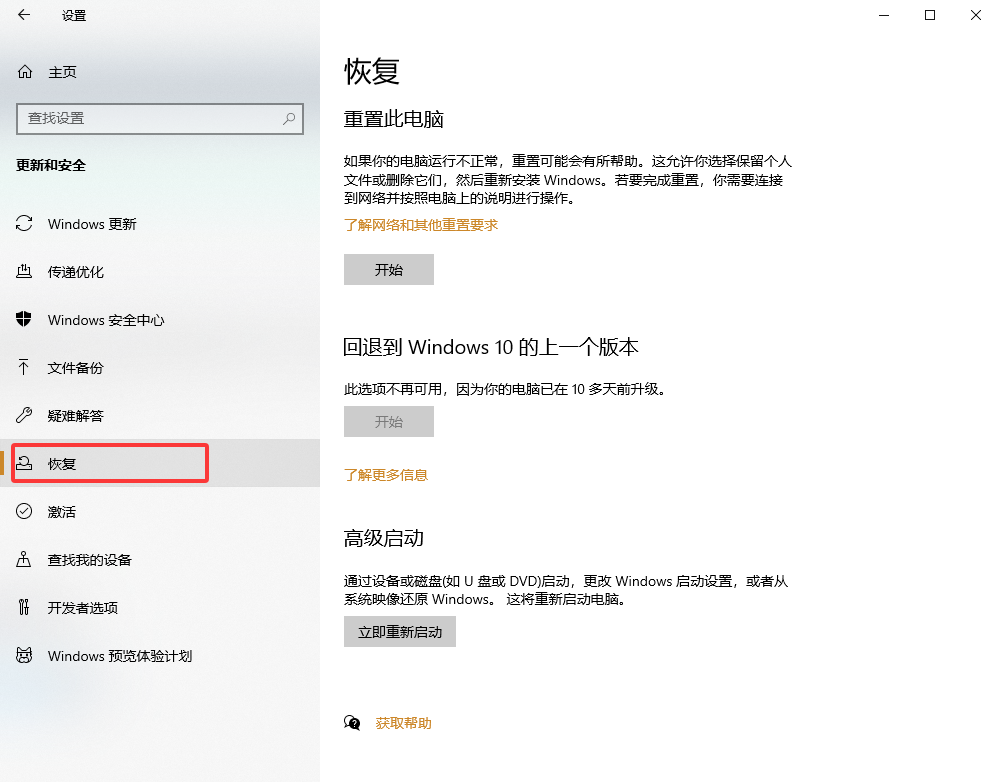Click inside the 查找设置 search field

pyautogui.click(x=150, y=118)
